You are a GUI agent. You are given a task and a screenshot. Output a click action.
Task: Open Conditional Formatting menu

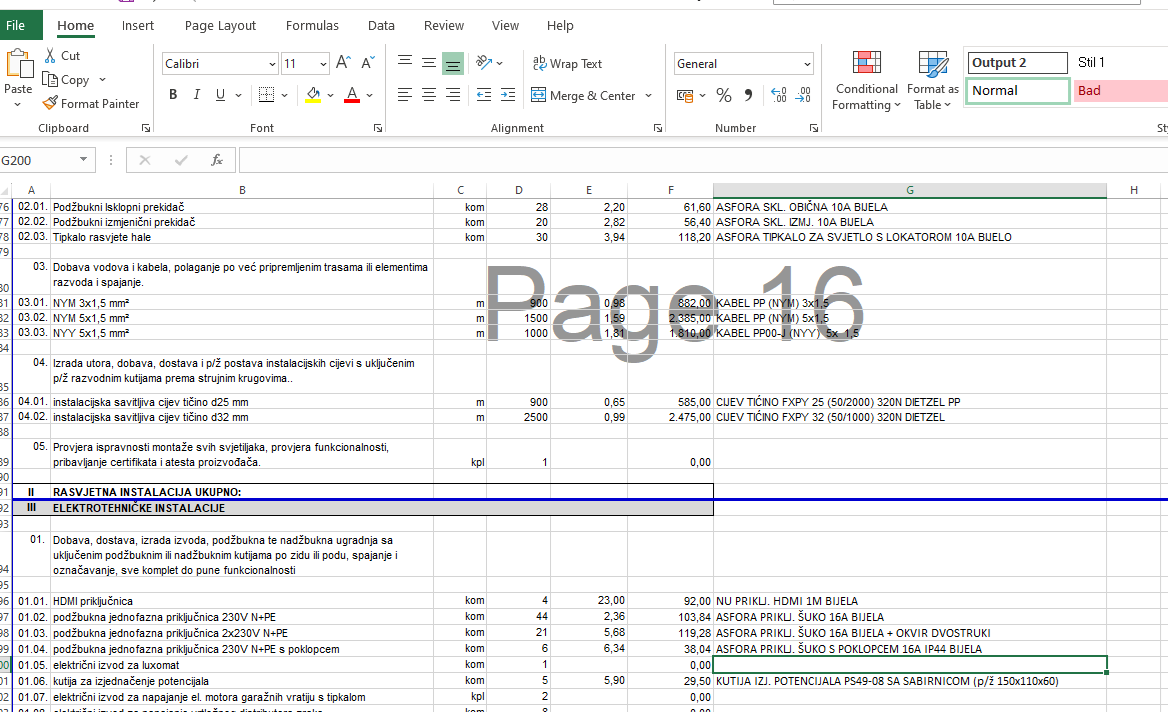pos(866,81)
